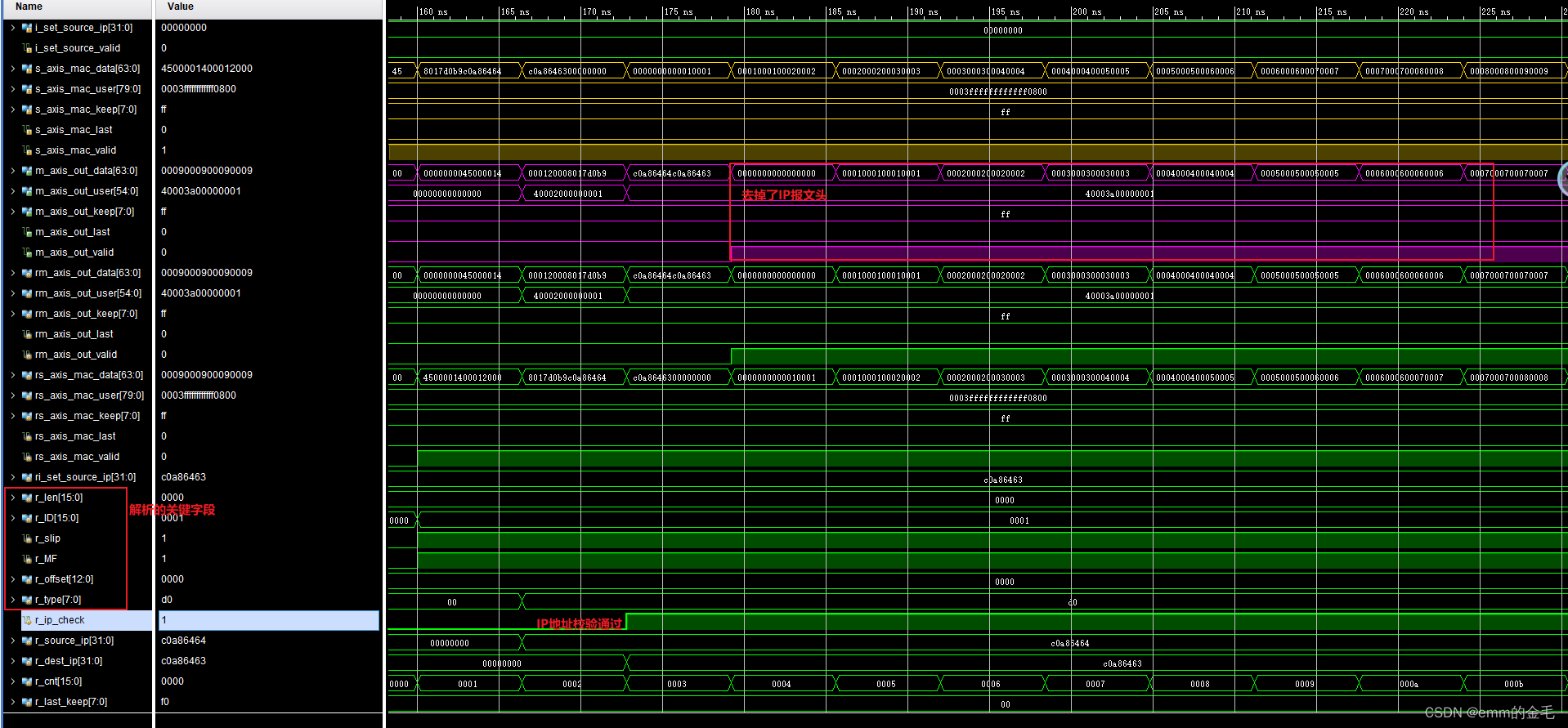The image size is (1568, 728).
Task: Click the rm_axis_out_keep[7:0] bus icon
Action: (27, 314)
